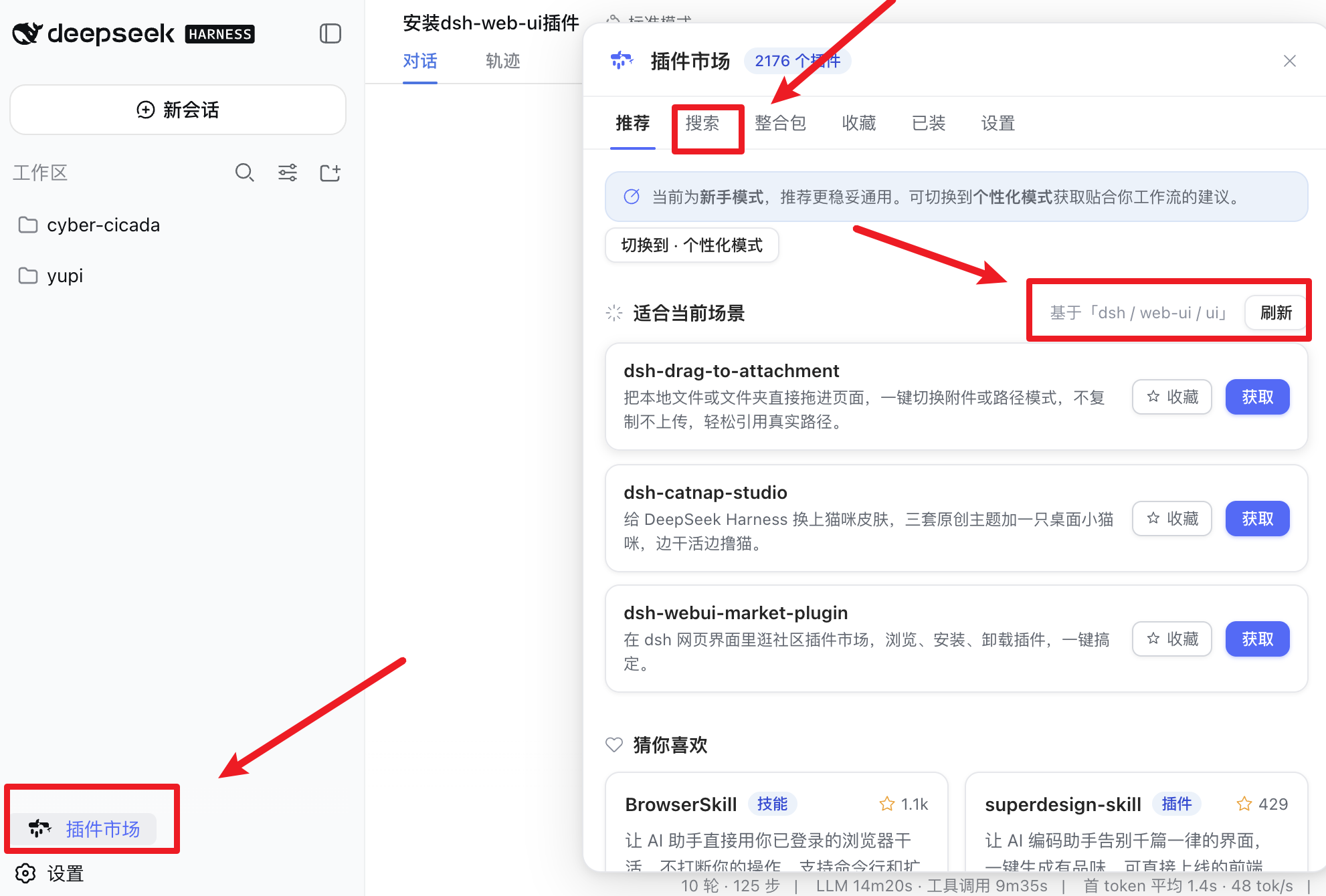Click the conversation title 安装dsh-web-ui插件
Image resolution: width=1326 pixels, height=896 pixels.
(x=491, y=23)
